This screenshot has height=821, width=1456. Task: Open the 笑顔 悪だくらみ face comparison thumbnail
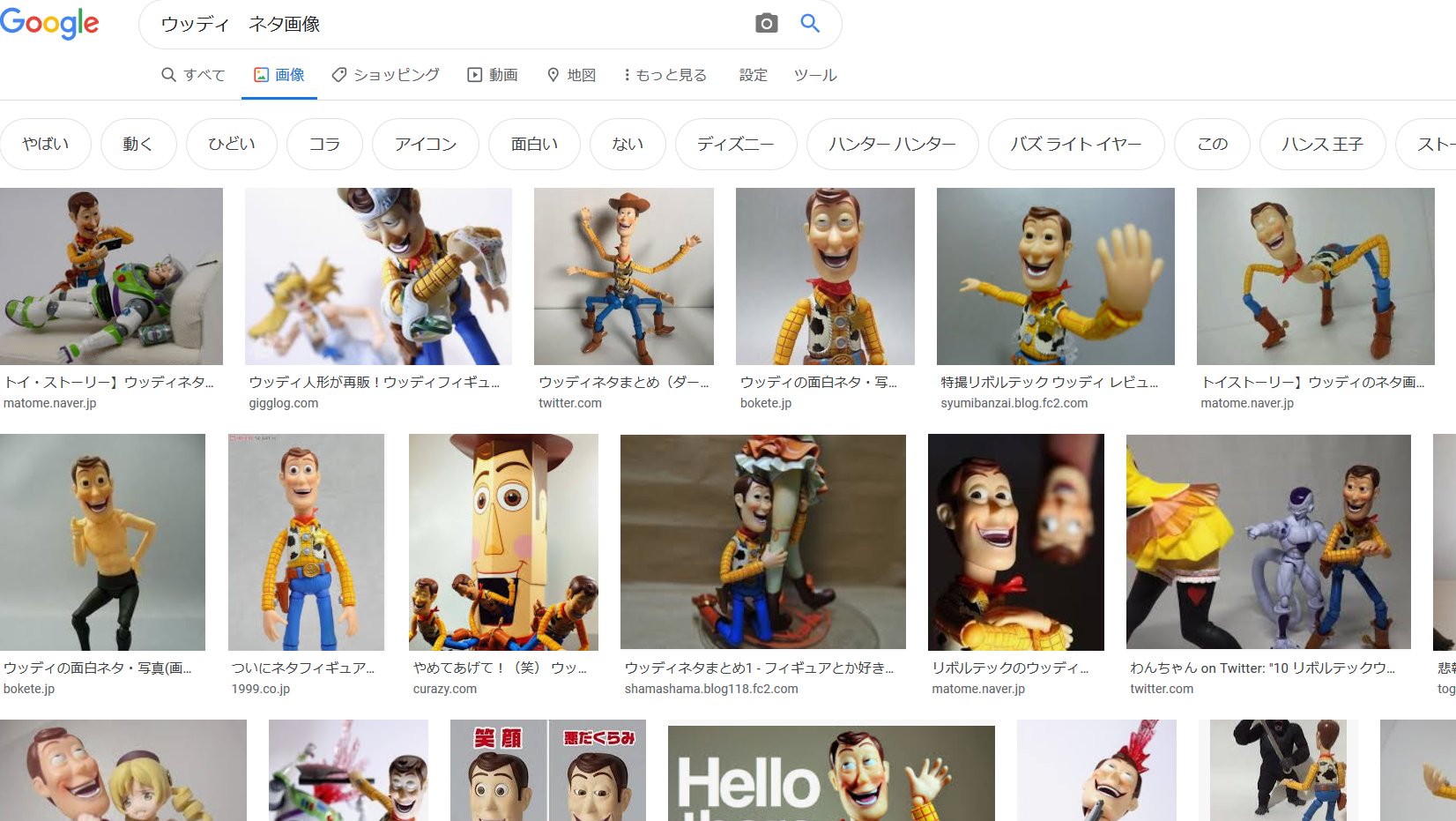point(548,771)
